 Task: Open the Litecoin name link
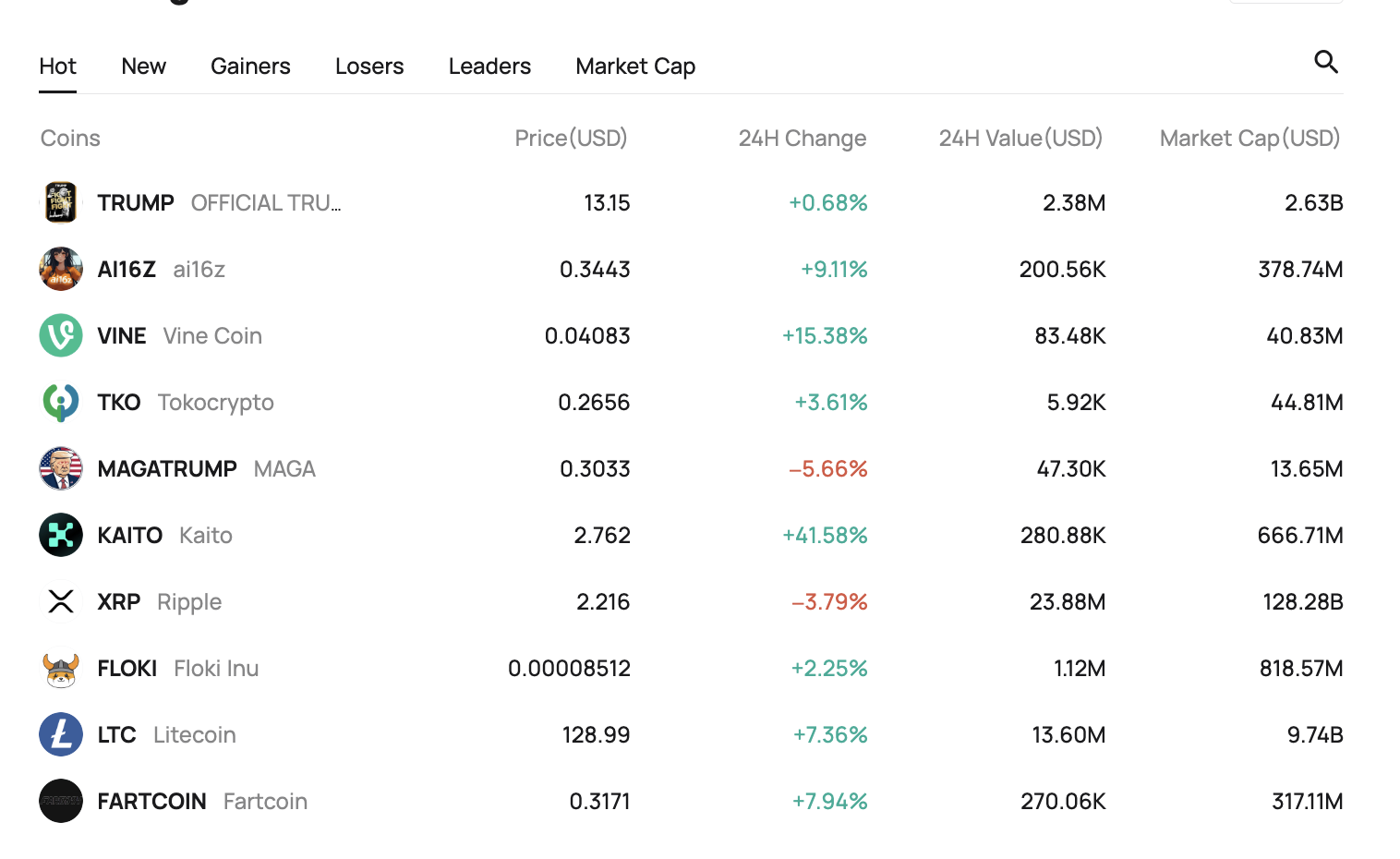[x=194, y=735]
